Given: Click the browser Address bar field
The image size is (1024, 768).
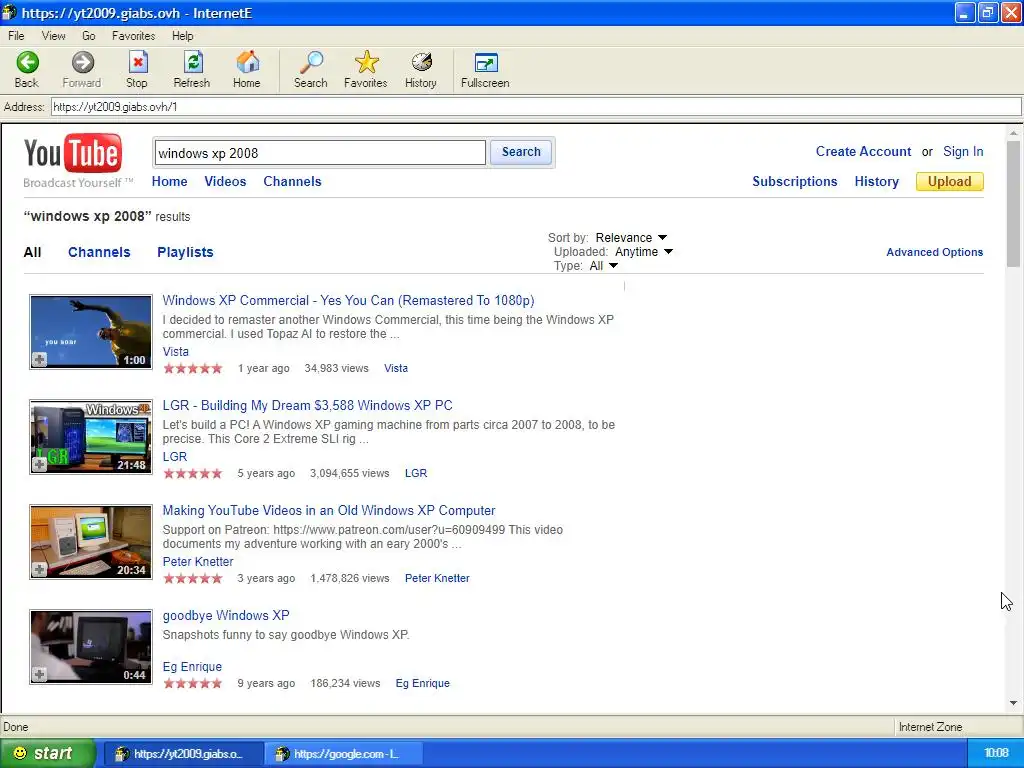Looking at the screenshot, I should point(536,106).
